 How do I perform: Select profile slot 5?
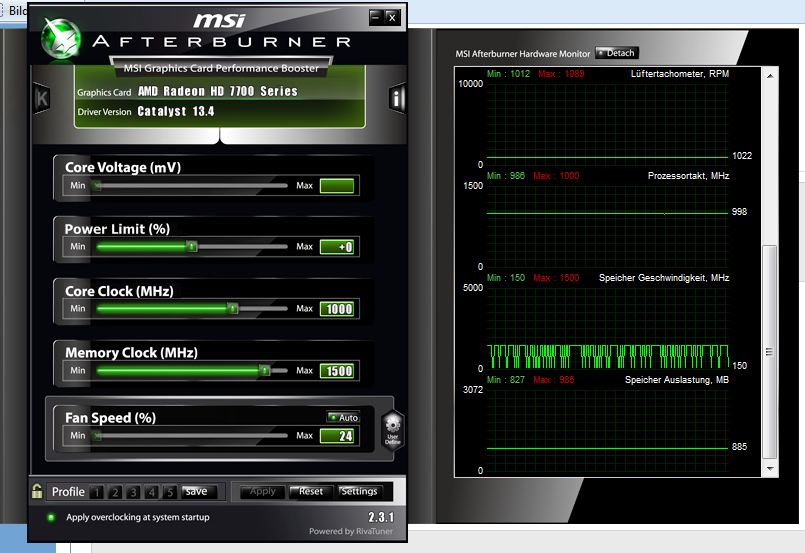170,492
